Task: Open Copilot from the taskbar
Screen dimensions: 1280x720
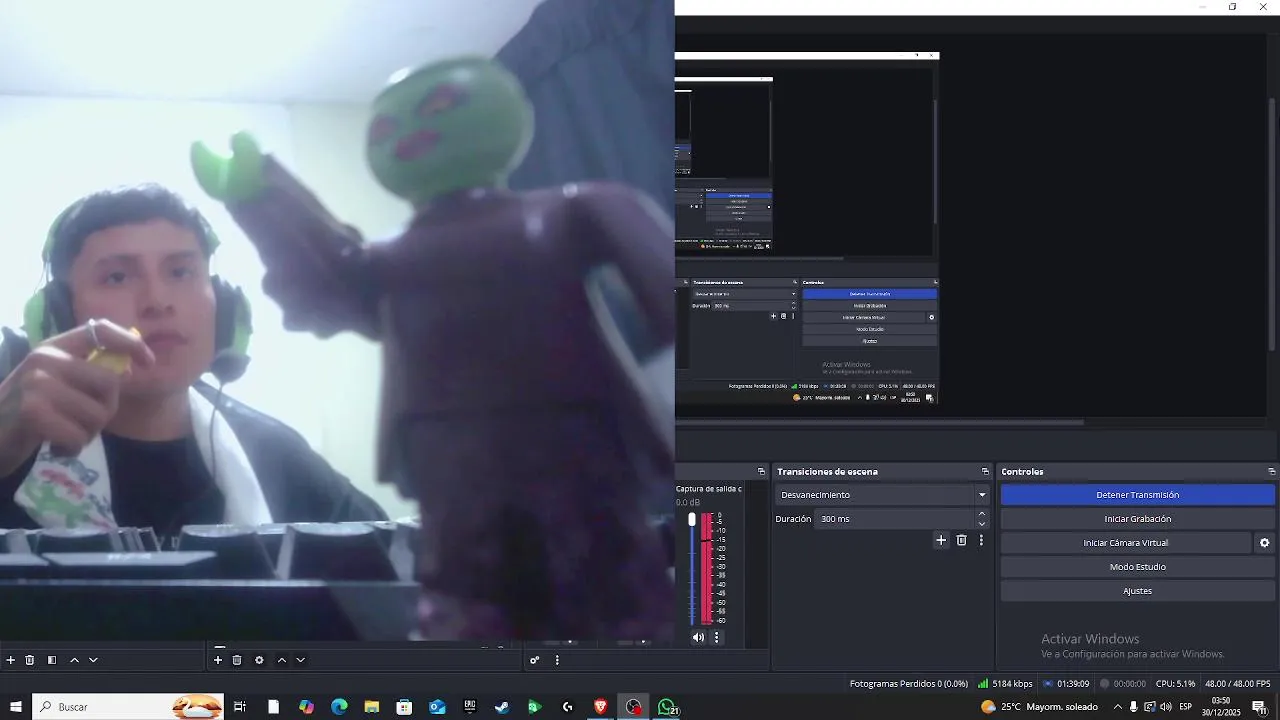Action: 306,707
